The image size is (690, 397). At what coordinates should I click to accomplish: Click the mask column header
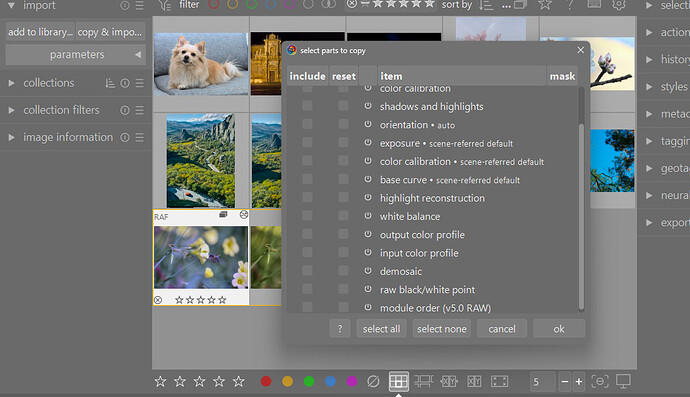pyautogui.click(x=562, y=76)
